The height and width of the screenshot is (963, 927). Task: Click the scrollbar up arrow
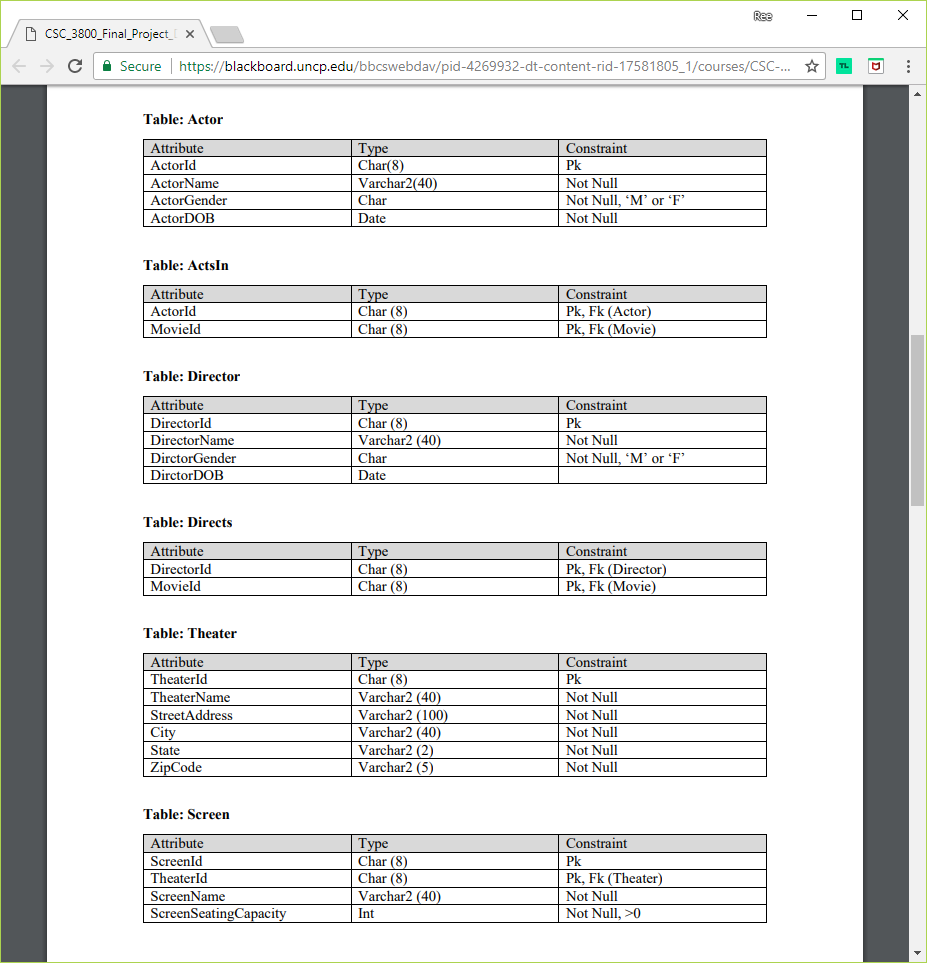(x=918, y=93)
